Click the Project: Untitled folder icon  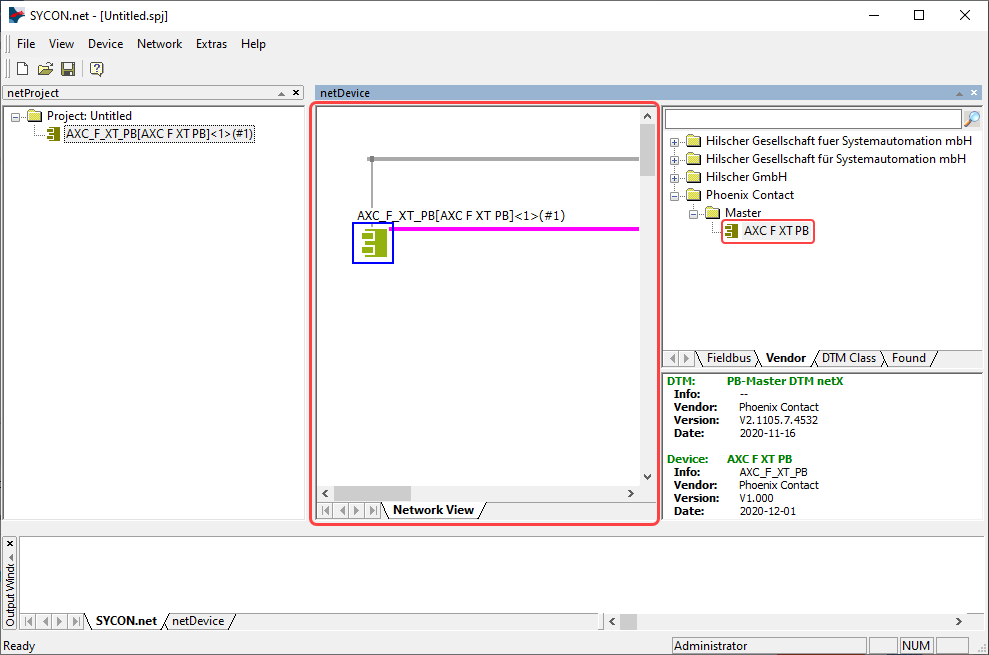[35, 115]
